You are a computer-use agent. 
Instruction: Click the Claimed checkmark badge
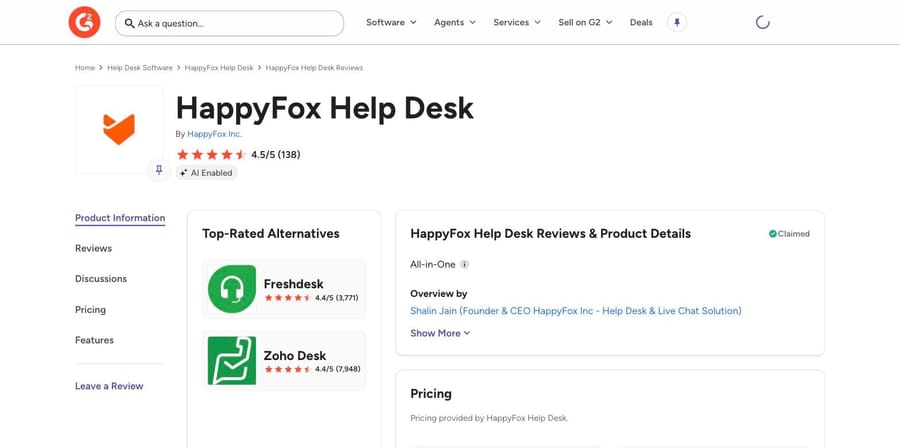789,233
